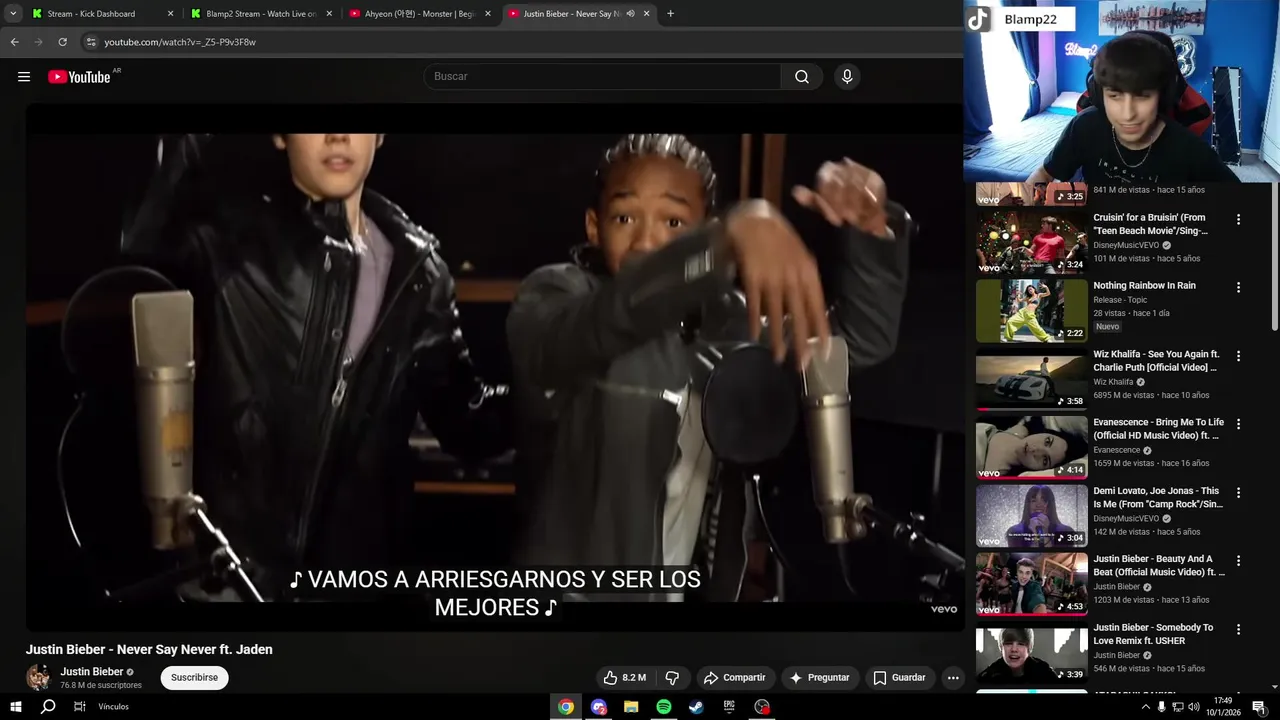Dislike the Never Say Never video
The width and height of the screenshot is (1280, 720).
672,678
